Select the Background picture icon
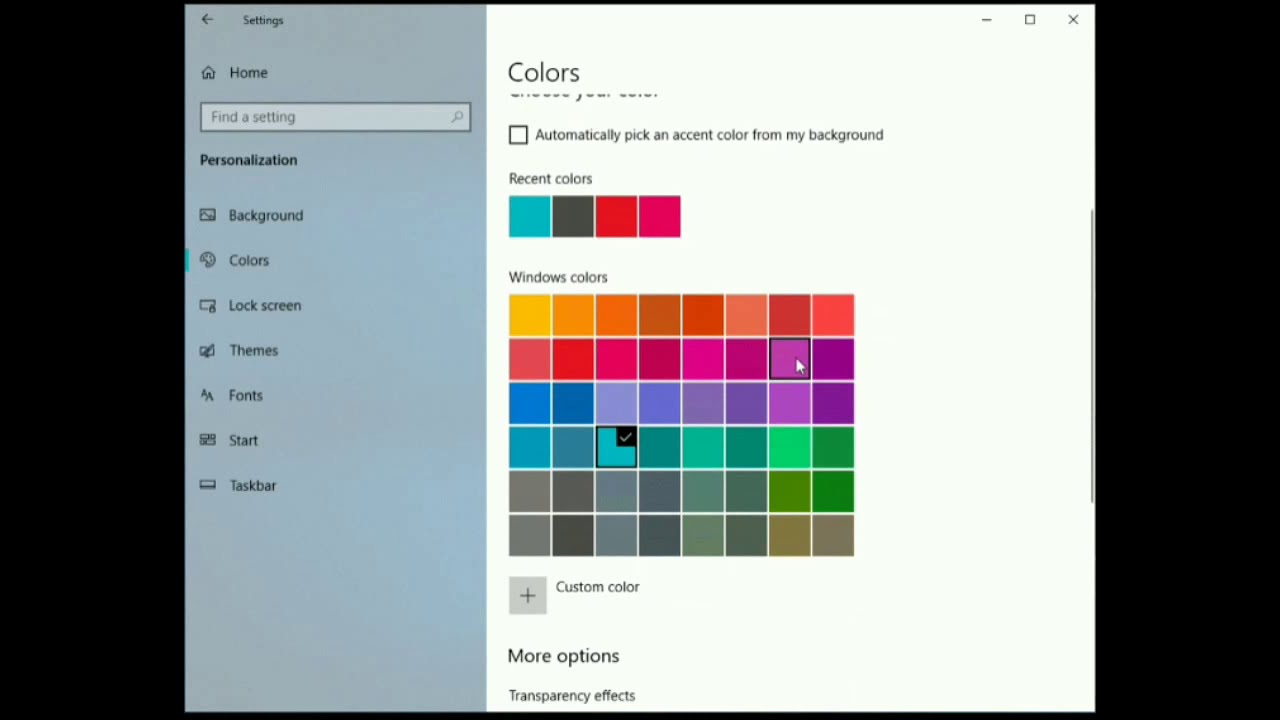This screenshot has height=720, width=1280. (208, 215)
